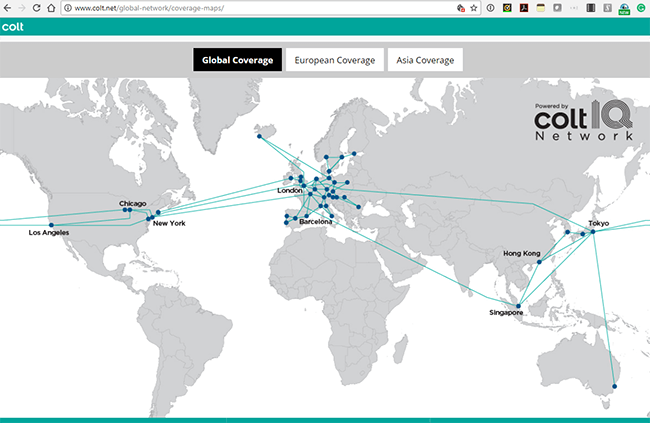
Task: Select the Singapore network point
Action: click(x=518, y=305)
